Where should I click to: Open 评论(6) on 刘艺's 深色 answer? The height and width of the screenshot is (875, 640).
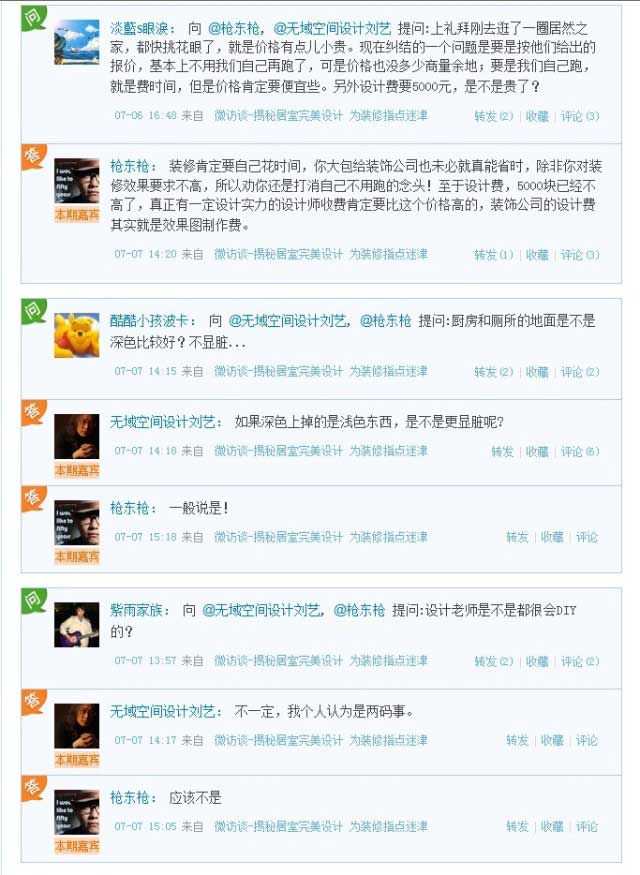pos(580,451)
